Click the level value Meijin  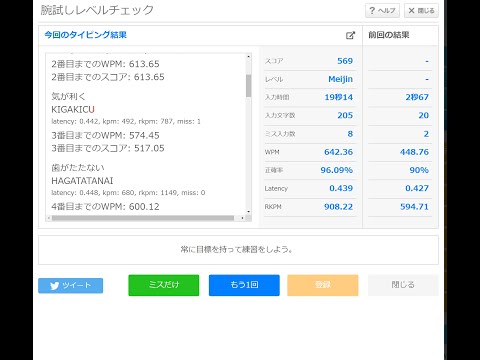(340, 79)
